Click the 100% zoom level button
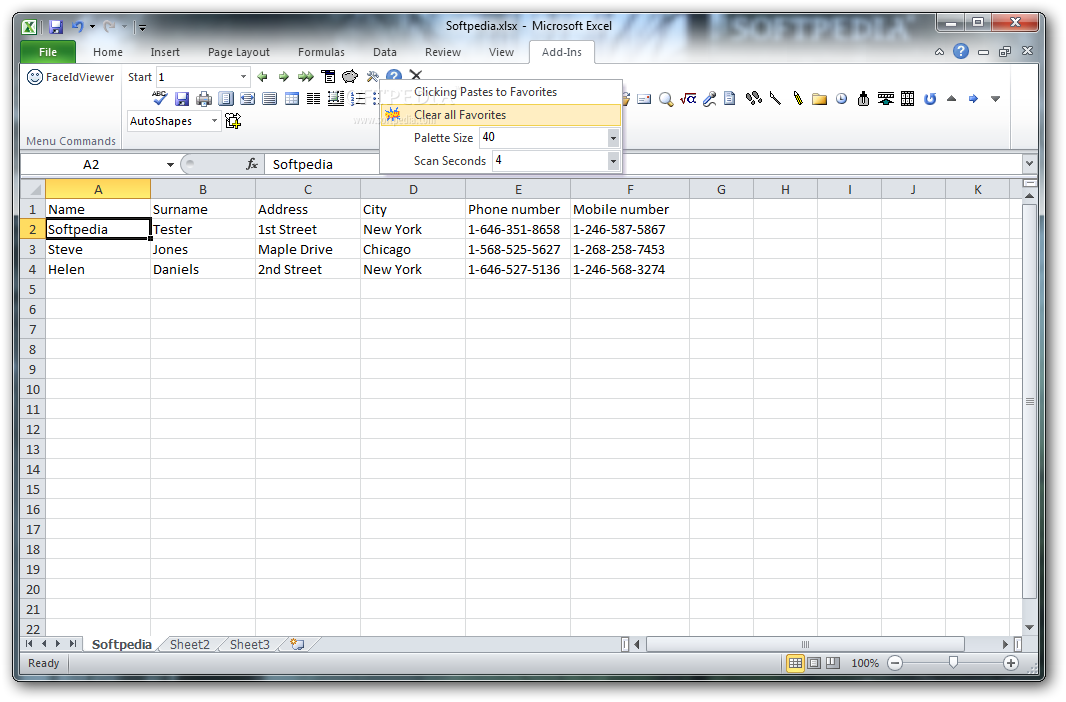Image resolution: width=1066 pixels, height=702 pixels. click(865, 663)
